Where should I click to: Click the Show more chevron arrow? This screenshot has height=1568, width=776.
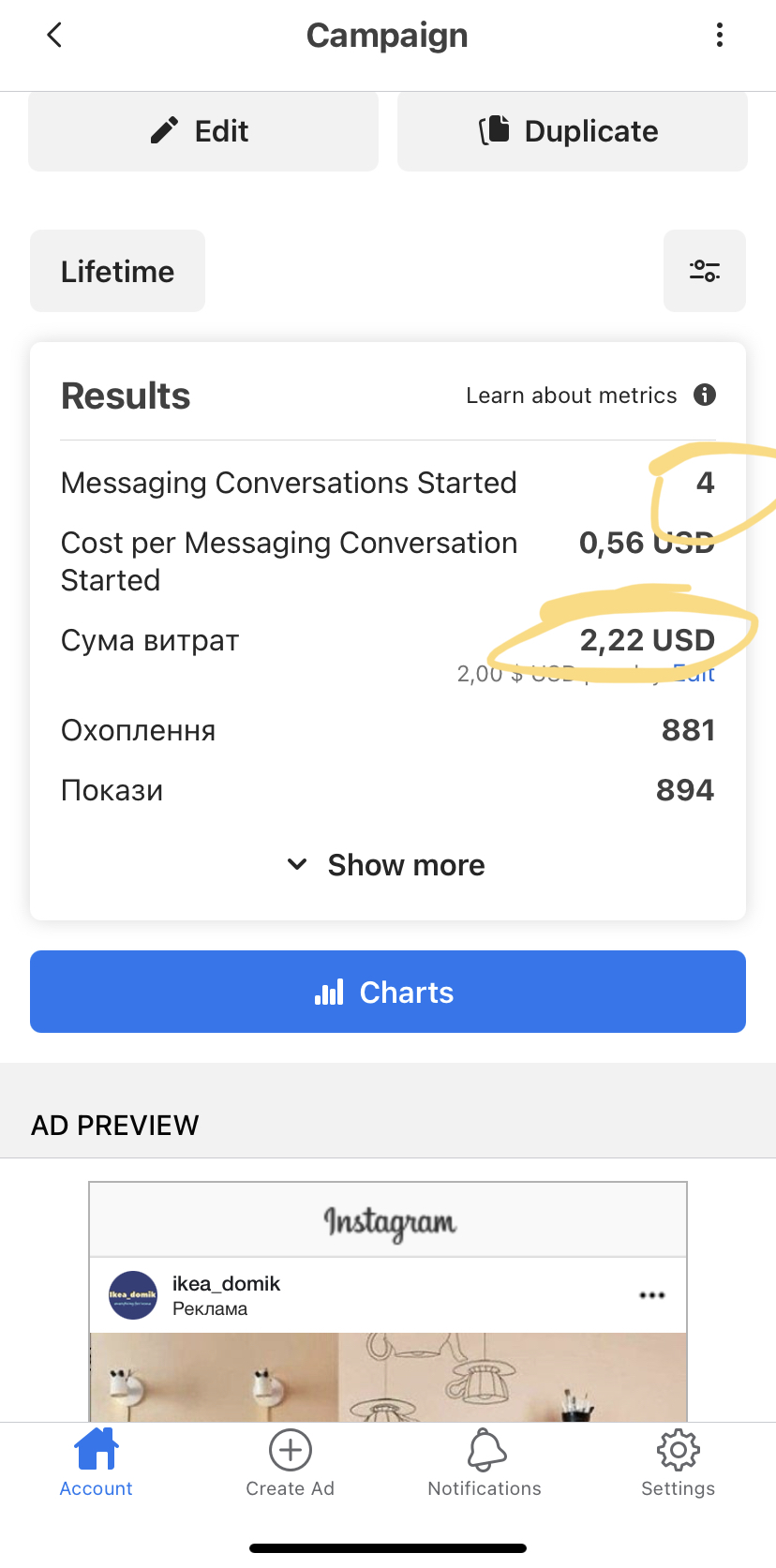click(297, 864)
